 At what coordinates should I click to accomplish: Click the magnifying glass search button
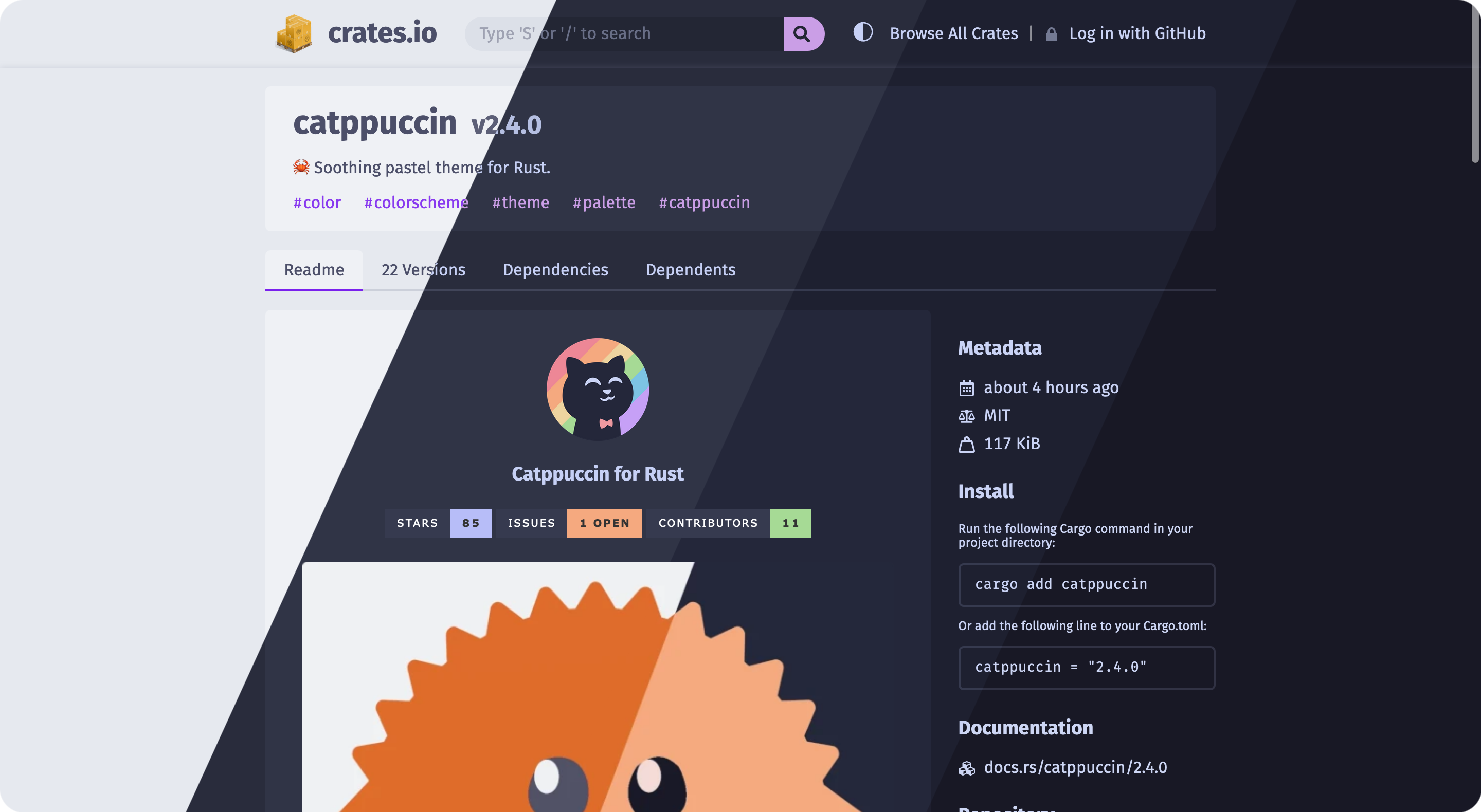pyautogui.click(x=803, y=33)
